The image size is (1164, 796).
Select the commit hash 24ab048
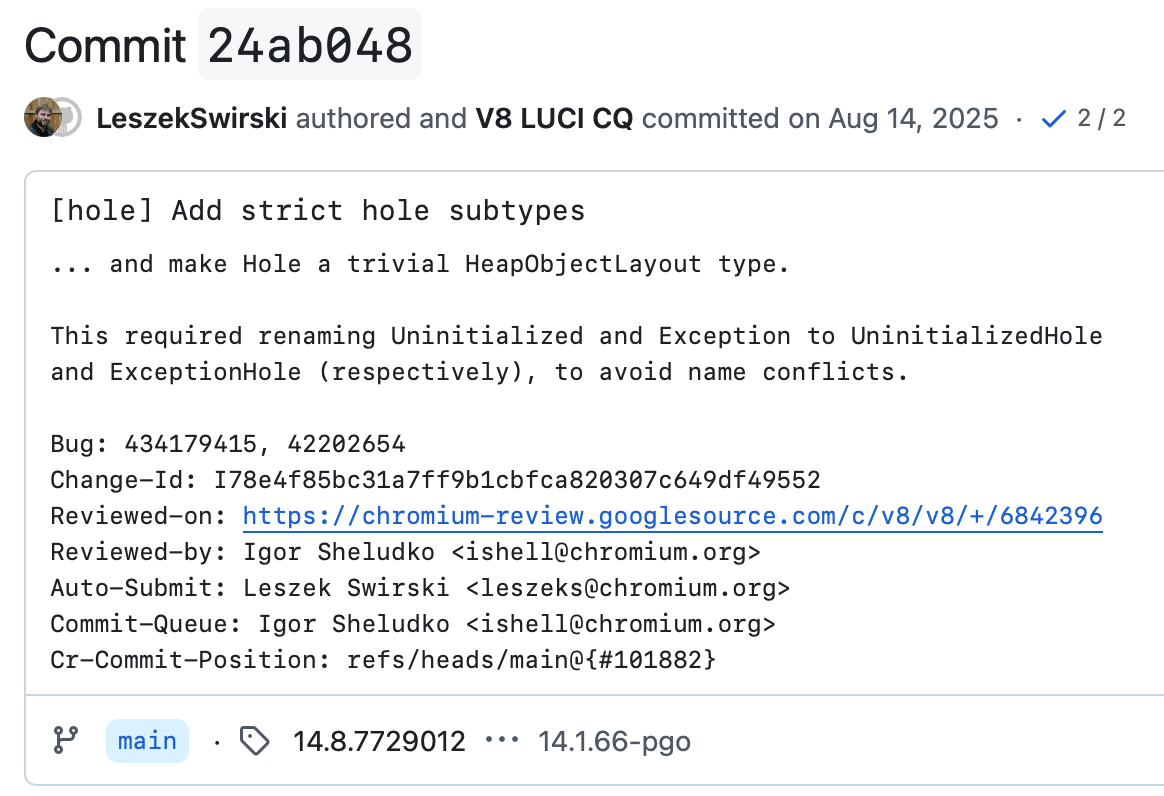click(310, 44)
